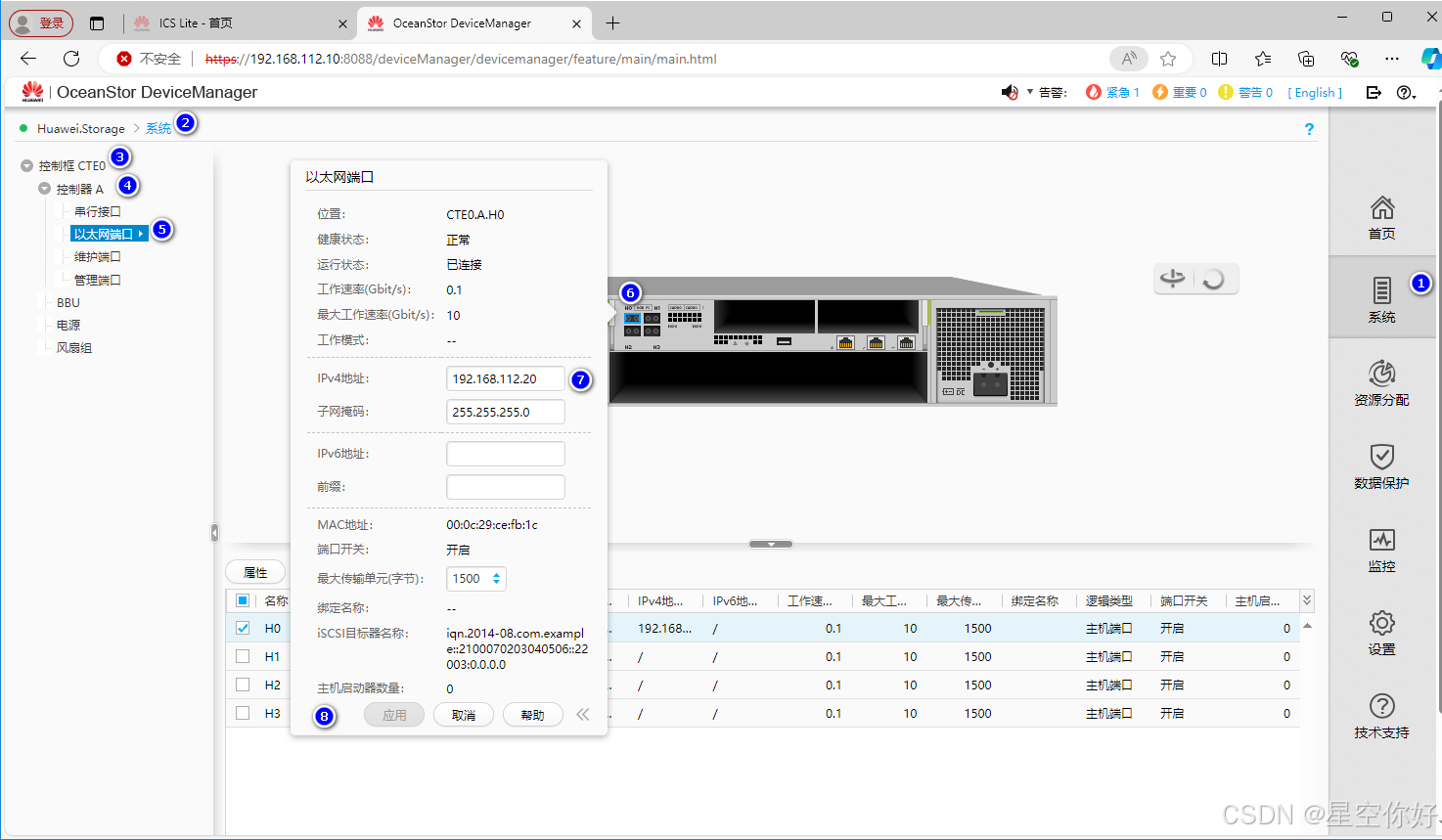1442x840 pixels.
Task: Switch to the OceanStor DeviceManager tab
Action: 473,22
